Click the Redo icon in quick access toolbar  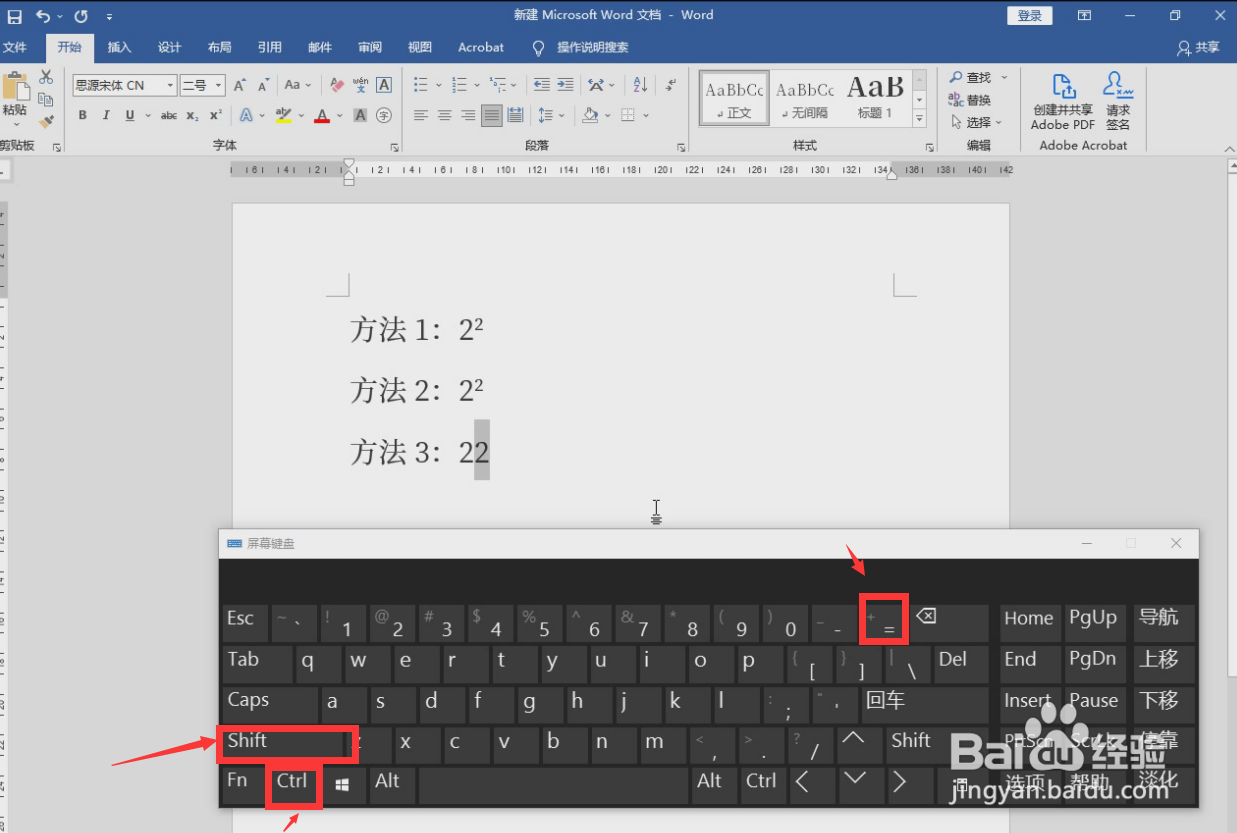pyautogui.click(x=81, y=16)
